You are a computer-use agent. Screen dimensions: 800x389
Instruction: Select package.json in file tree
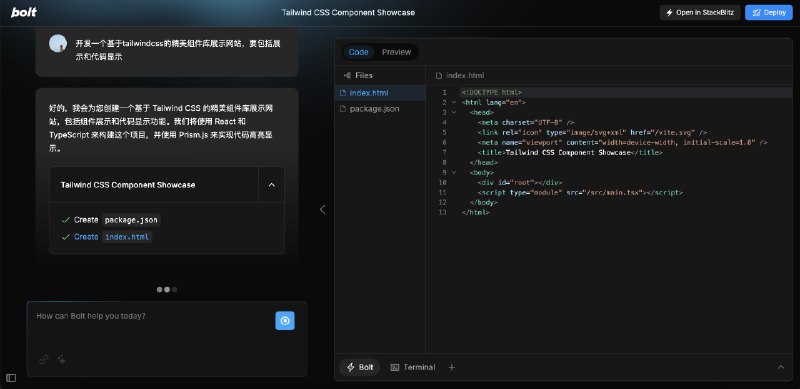380,109
